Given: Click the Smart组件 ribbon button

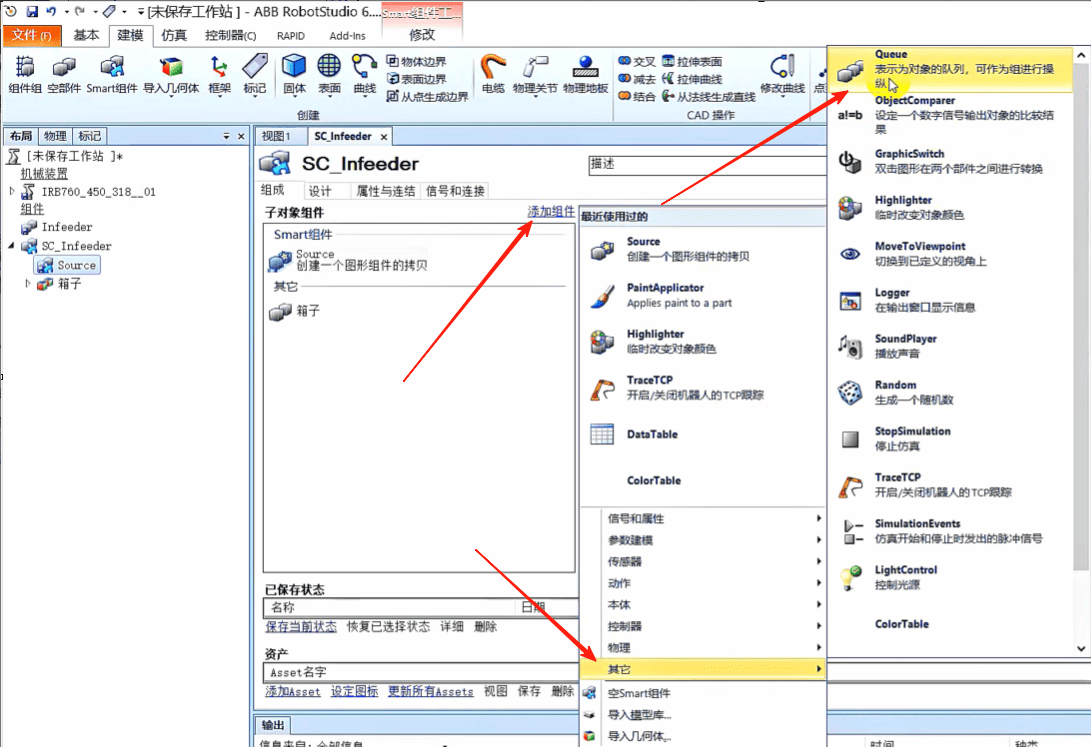Looking at the screenshot, I should click(x=111, y=74).
